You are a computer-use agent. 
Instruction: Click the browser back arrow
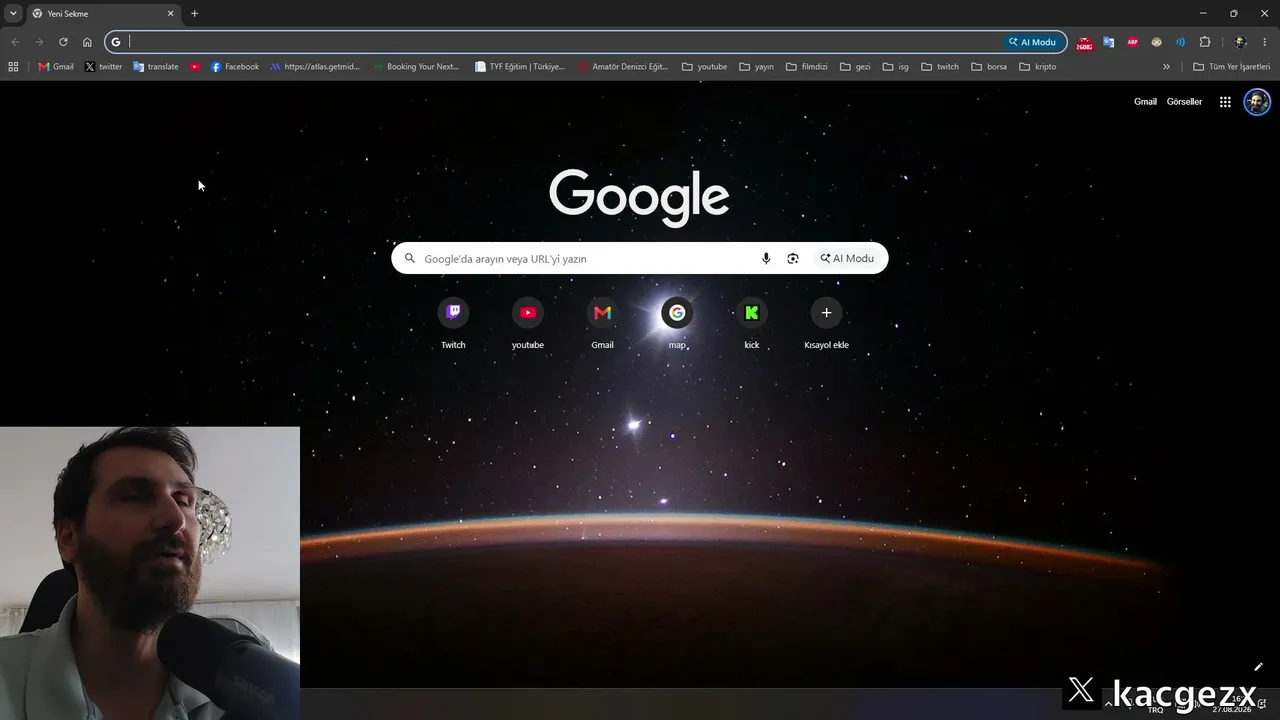click(15, 42)
